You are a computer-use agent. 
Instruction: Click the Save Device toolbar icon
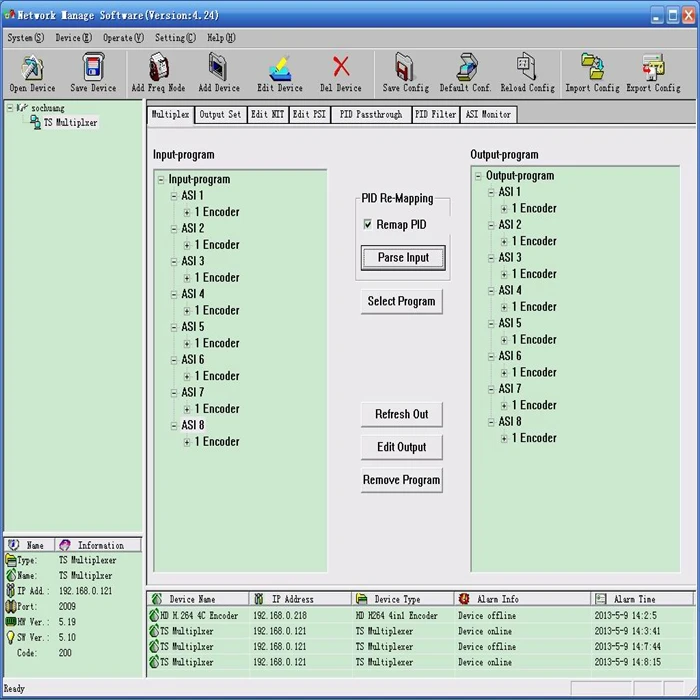coord(93,67)
